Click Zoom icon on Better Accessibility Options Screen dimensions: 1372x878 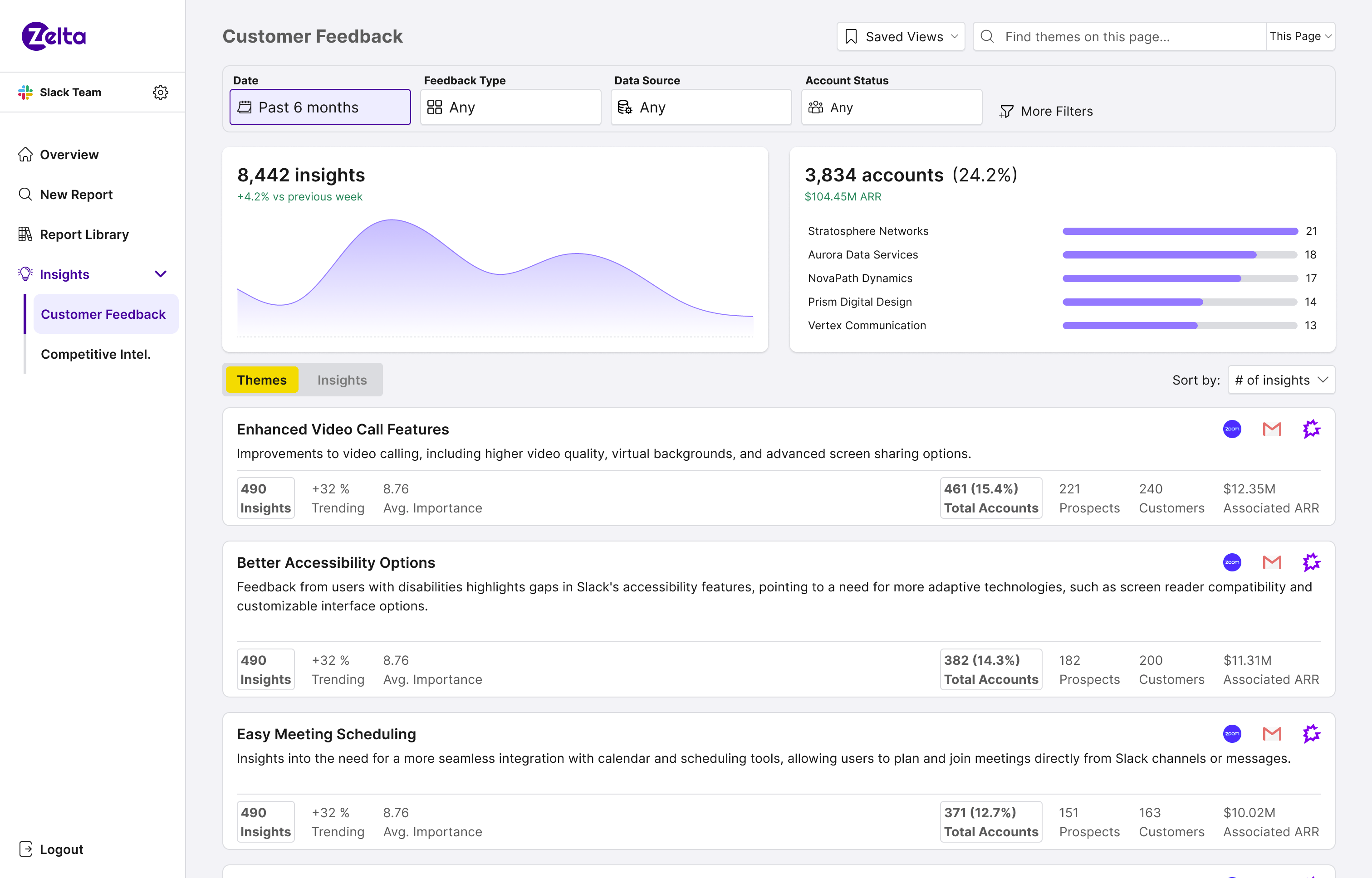click(x=1232, y=563)
